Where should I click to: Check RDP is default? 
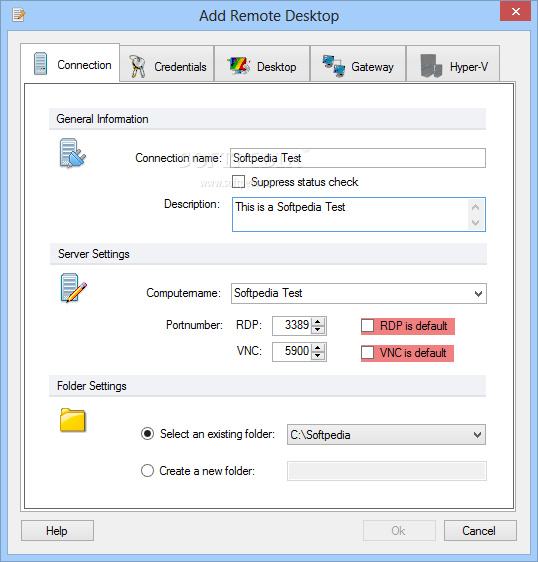pyautogui.click(x=367, y=326)
